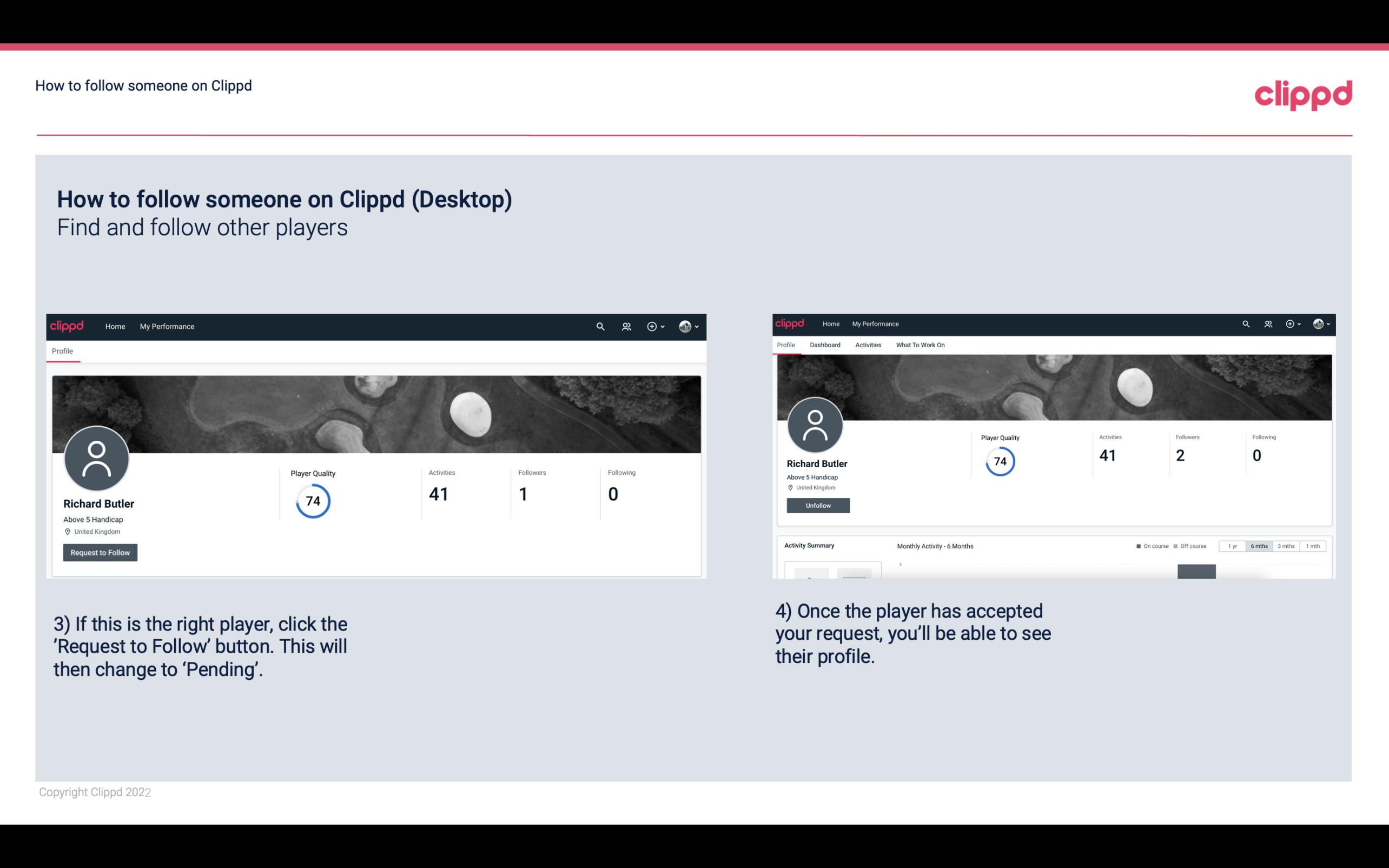
Task: Click 'Request to Follow' button on profile
Action: tap(100, 552)
